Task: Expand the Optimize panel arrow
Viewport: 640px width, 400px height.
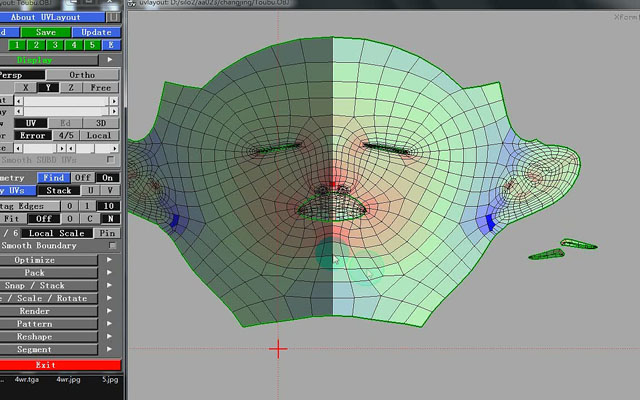Action: coord(109,260)
